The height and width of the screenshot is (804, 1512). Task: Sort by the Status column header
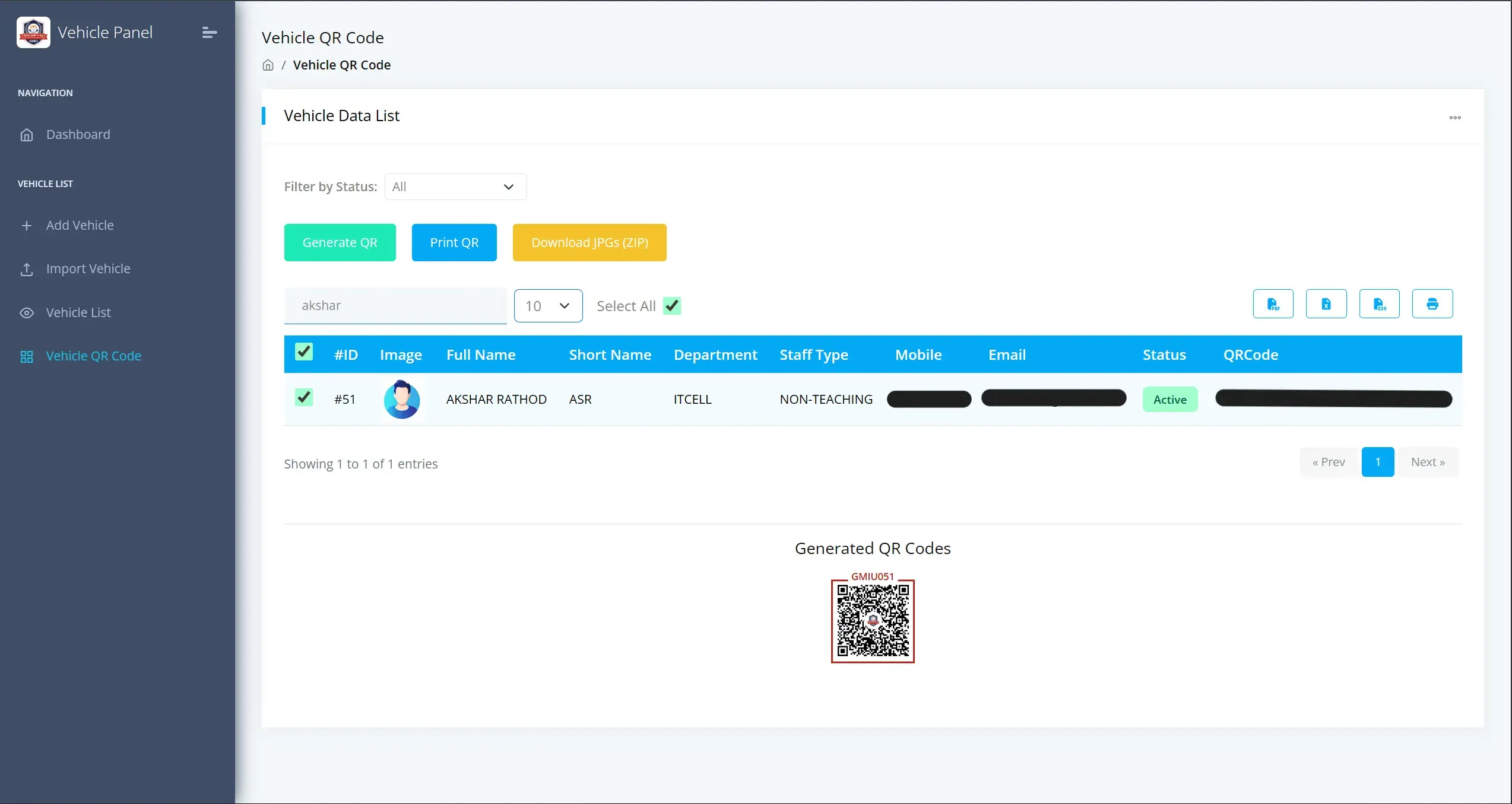1164,354
